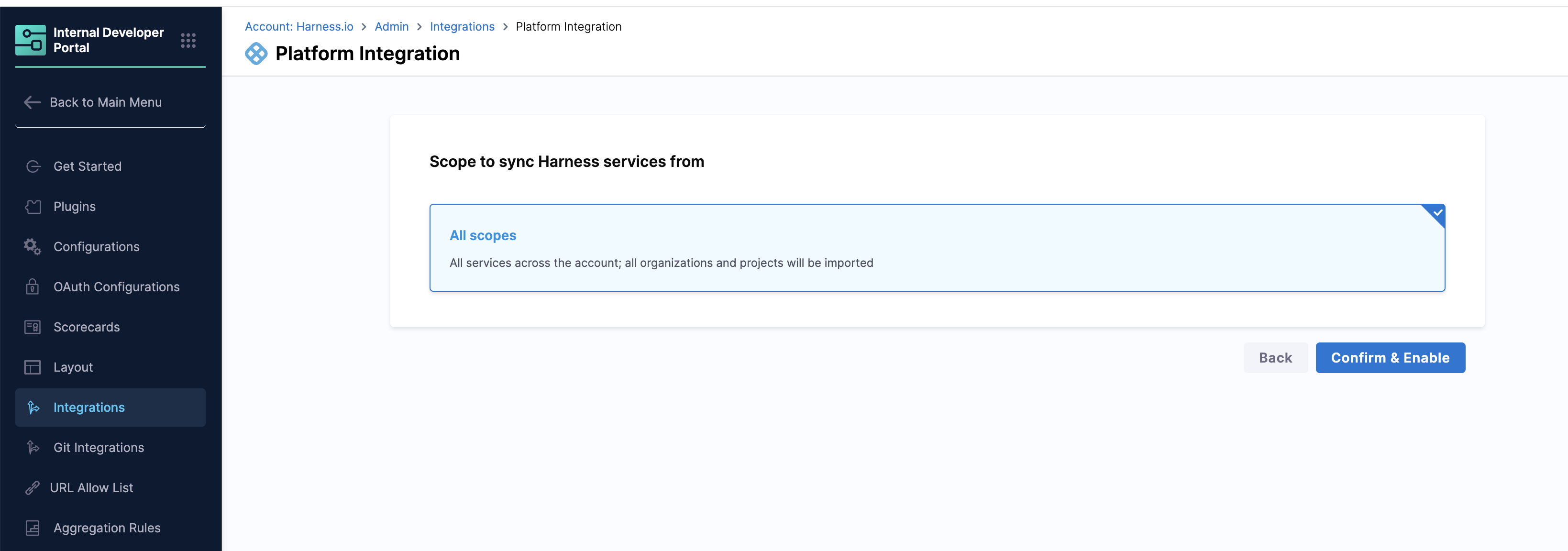The height and width of the screenshot is (551, 1568).
Task: Follow the Admin breadcrumb link
Action: pos(391,26)
